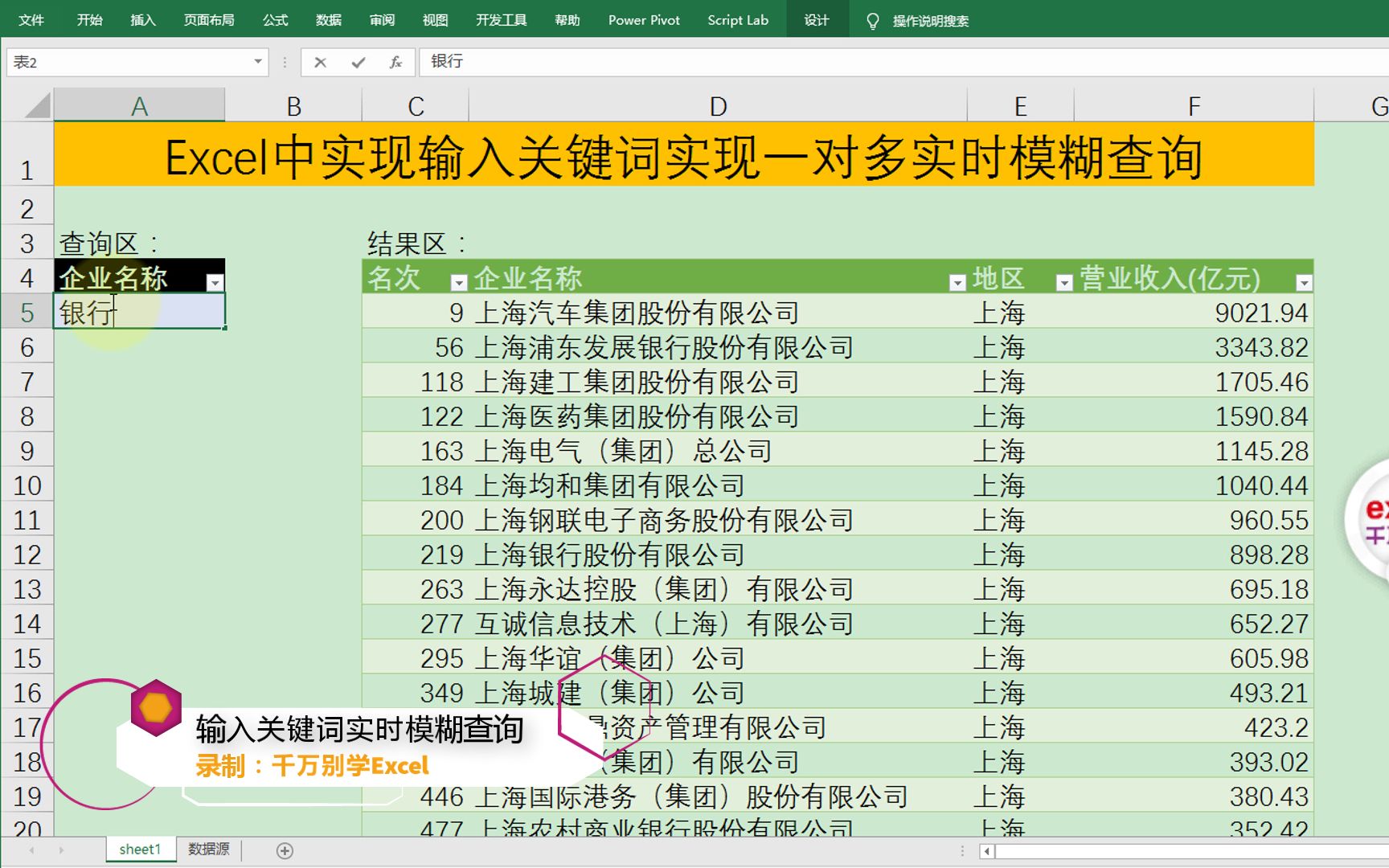
Task: Click cell 上海均和集团有限公司
Action: pyautogui.click(x=718, y=485)
